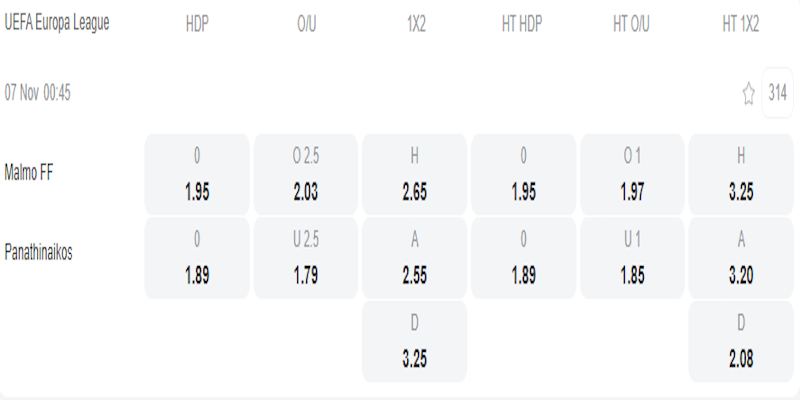Select half-time Malmo FF handicap at 1.95
The height and width of the screenshot is (400, 800).
[x=523, y=174]
